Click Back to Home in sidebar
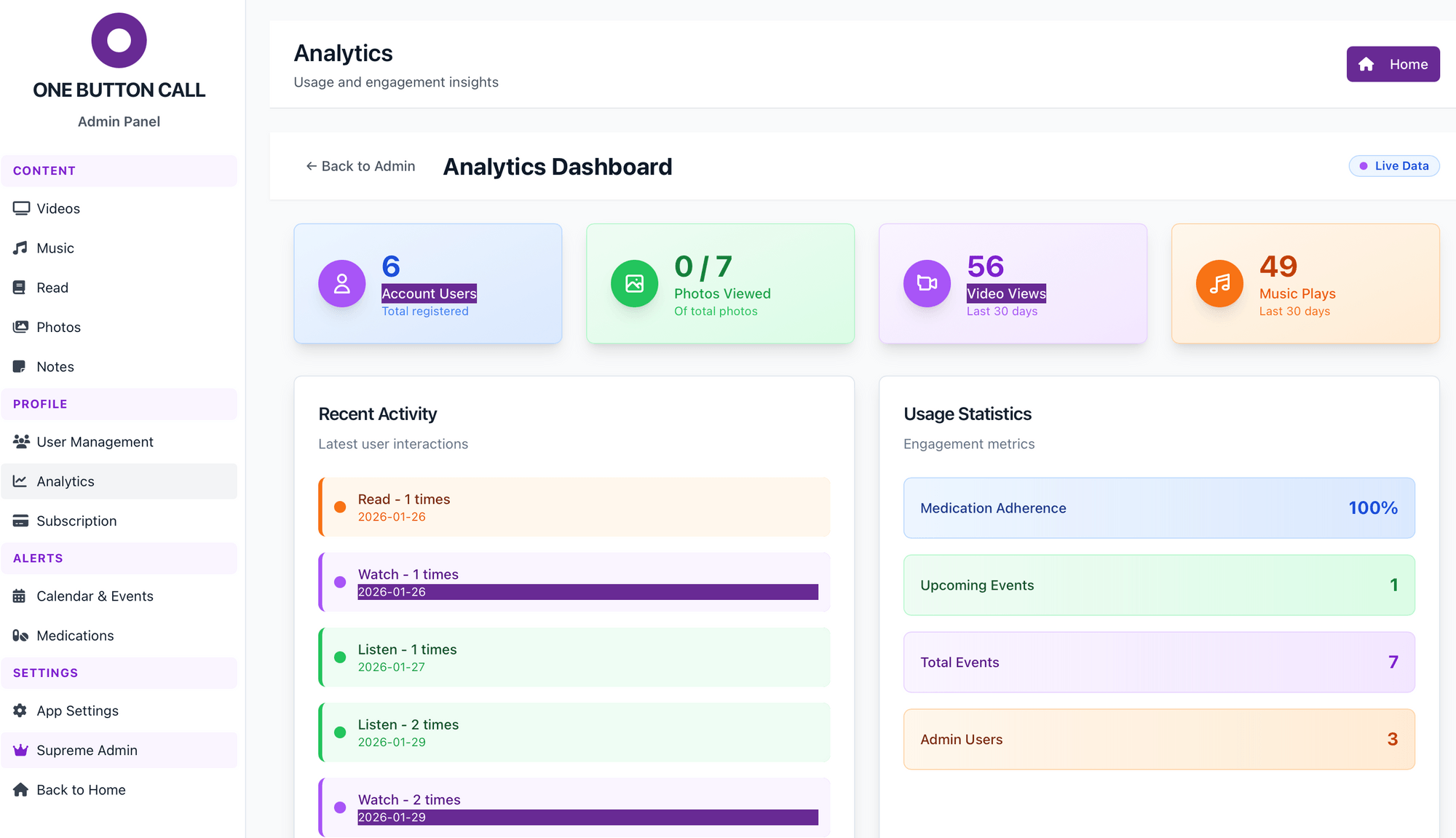 [81, 790]
